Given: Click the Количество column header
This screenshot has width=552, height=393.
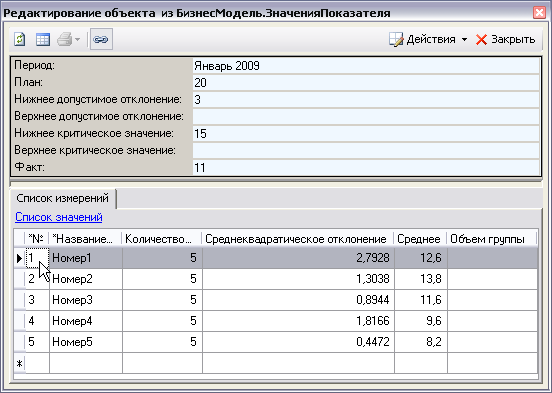Looking at the screenshot, I should click(x=162, y=239).
